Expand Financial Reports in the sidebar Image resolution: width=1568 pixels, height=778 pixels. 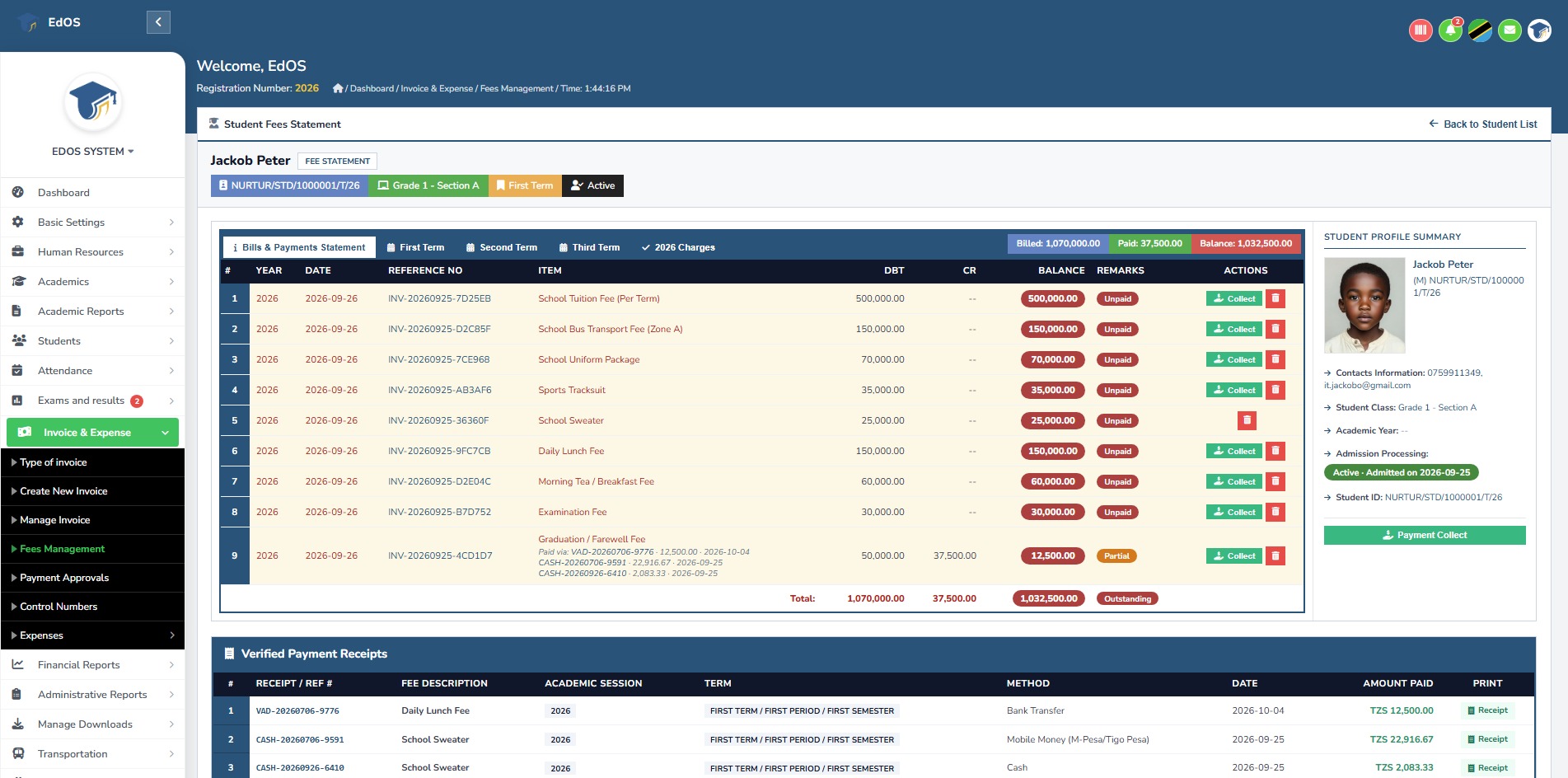pyautogui.click(x=92, y=665)
